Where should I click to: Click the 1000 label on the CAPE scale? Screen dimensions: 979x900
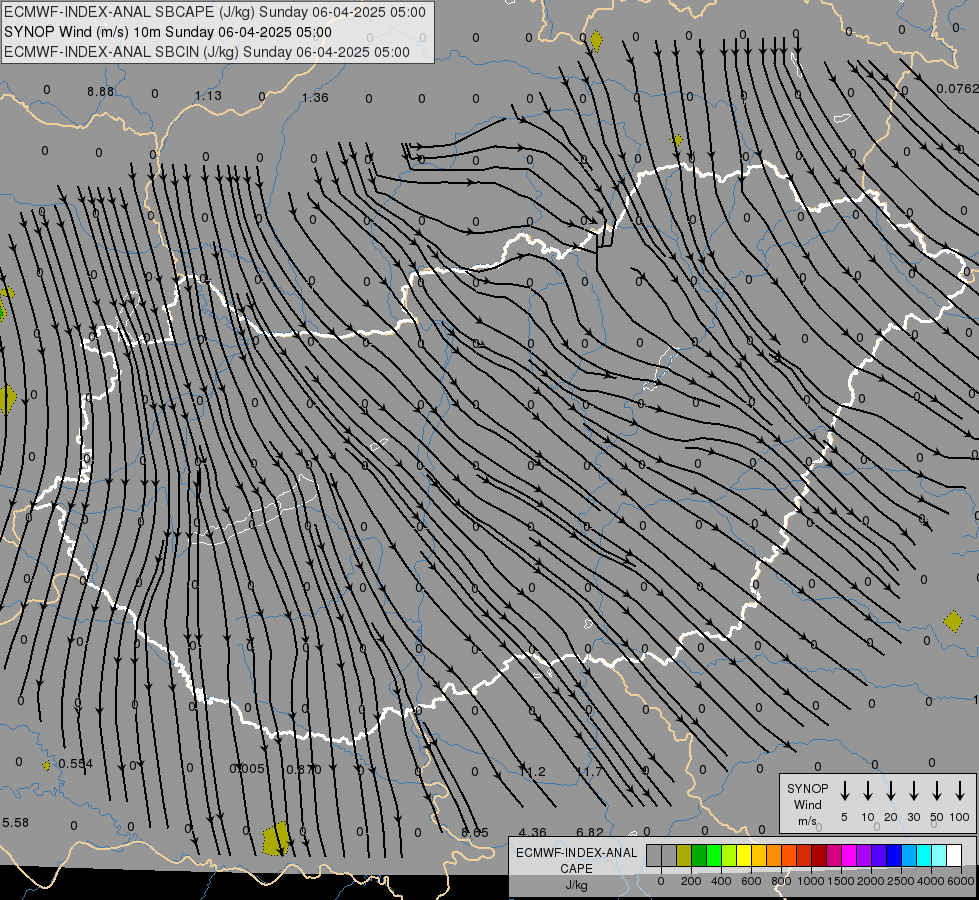(810, 881)
